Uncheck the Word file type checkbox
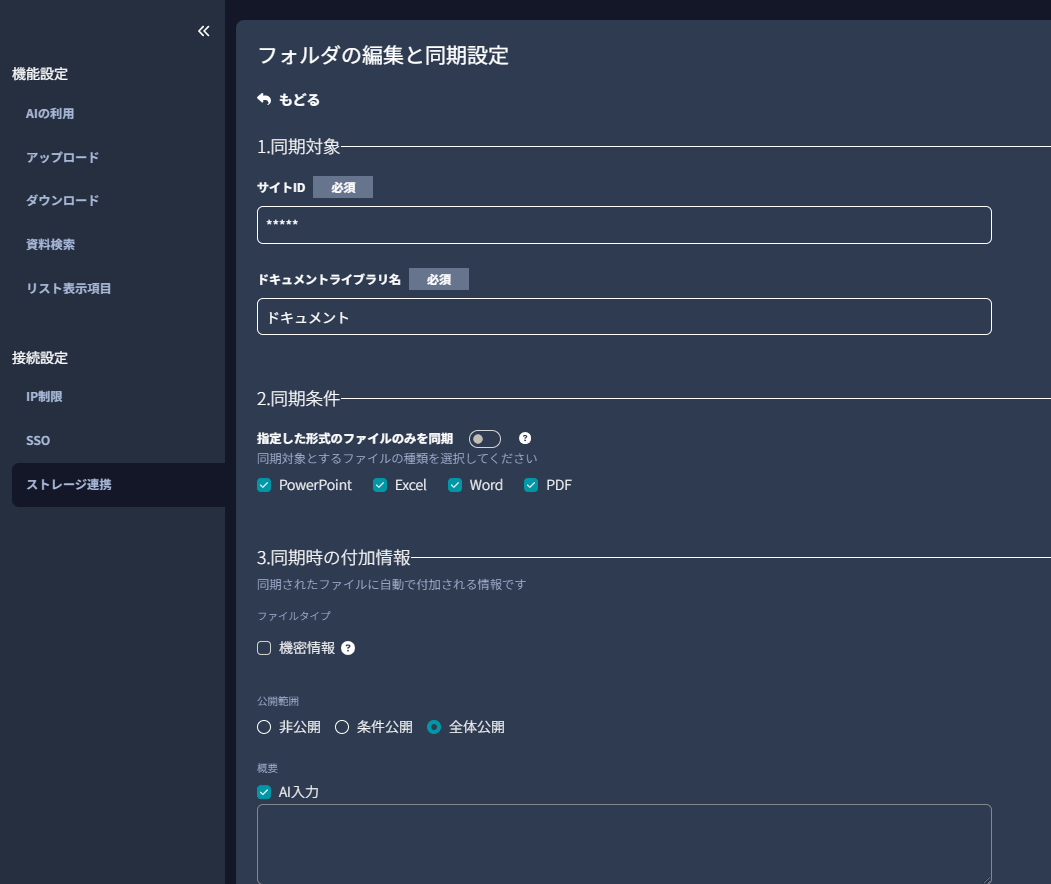The image size is (1051, 884). coord(455,485)
